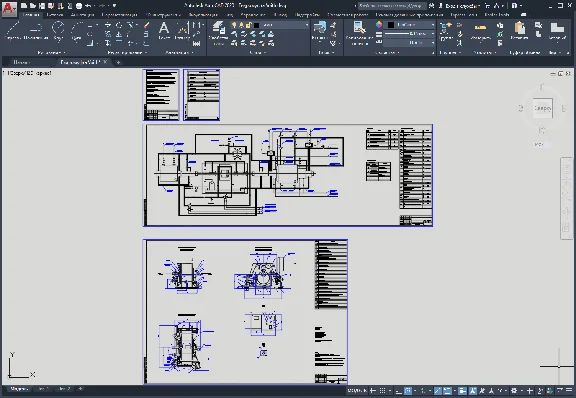This screenshot has width=576, height=398.
Task: Activate the Measure (Измерить) tool
Action: coord(480,31)
